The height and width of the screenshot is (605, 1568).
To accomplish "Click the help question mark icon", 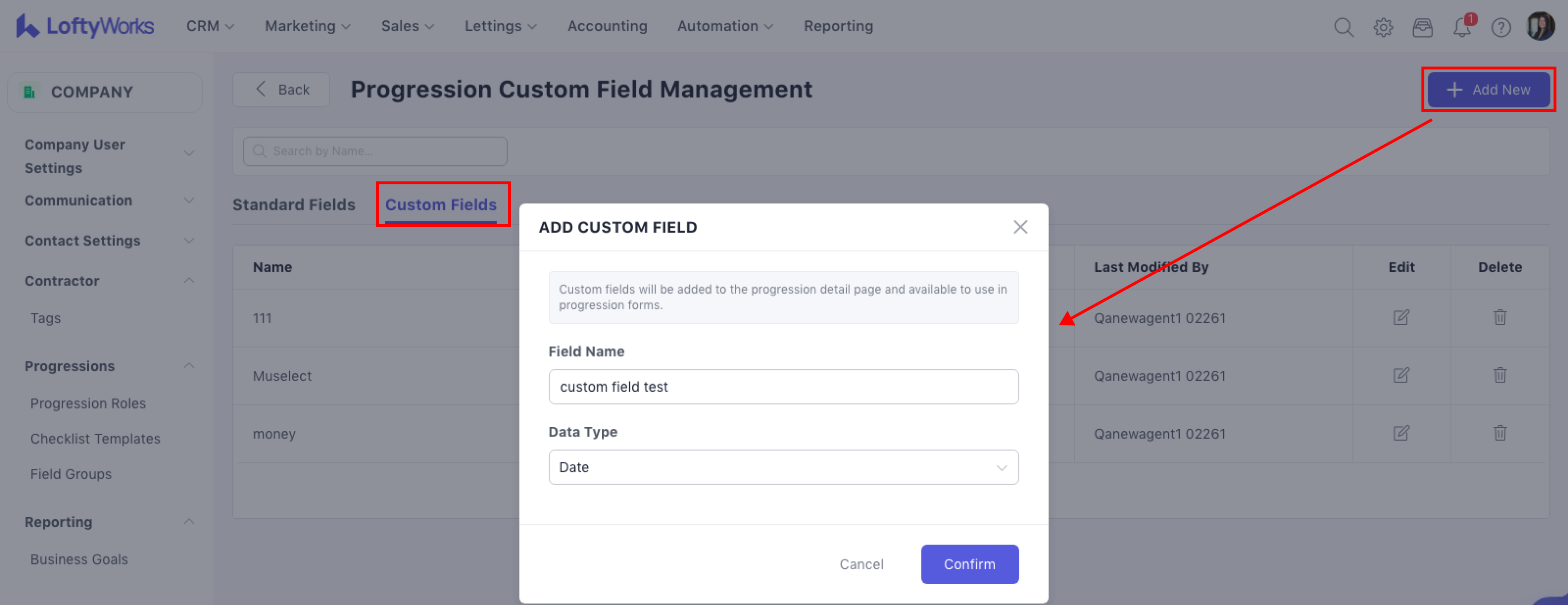I will (1501, 27).
